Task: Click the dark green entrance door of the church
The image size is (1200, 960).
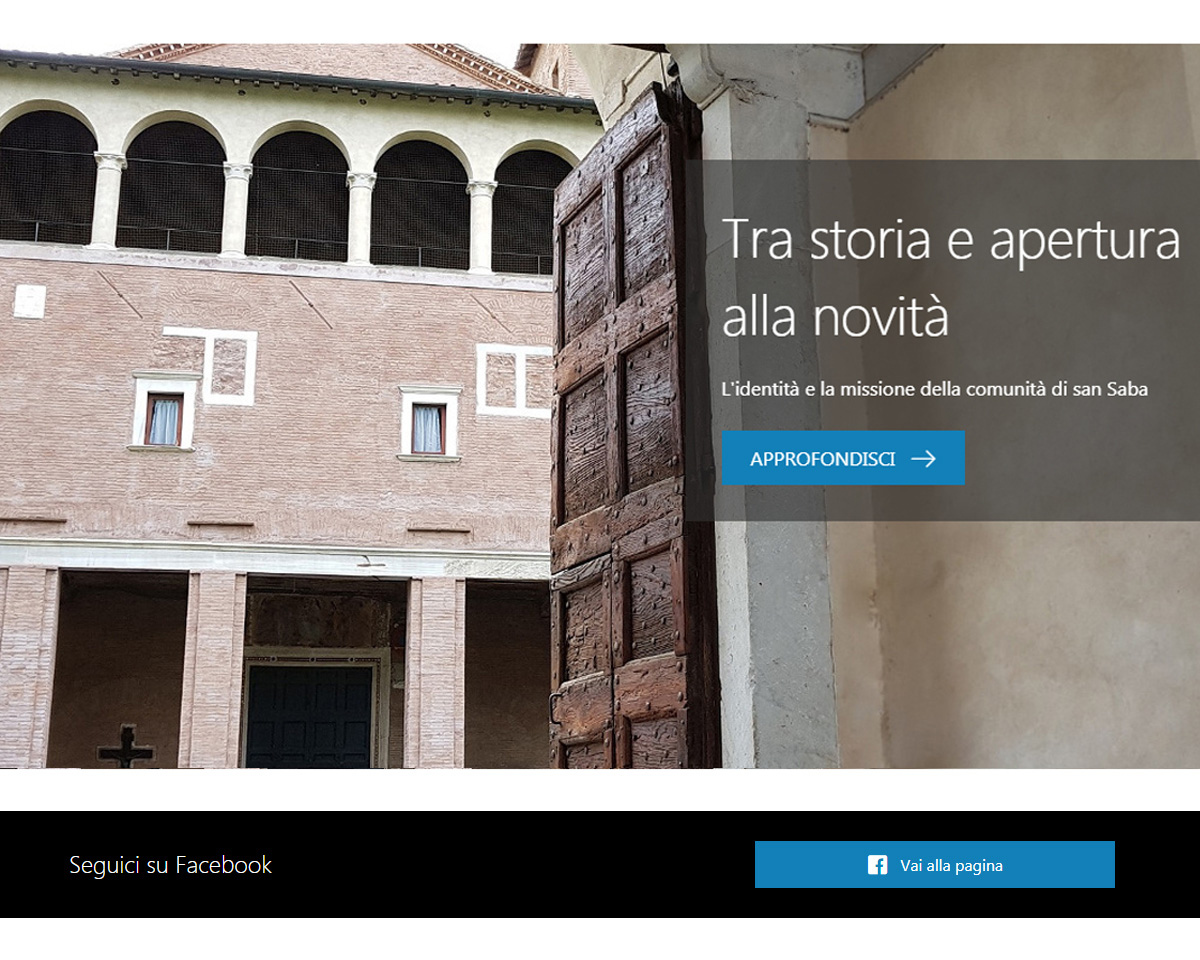Action: pos(309,715)
